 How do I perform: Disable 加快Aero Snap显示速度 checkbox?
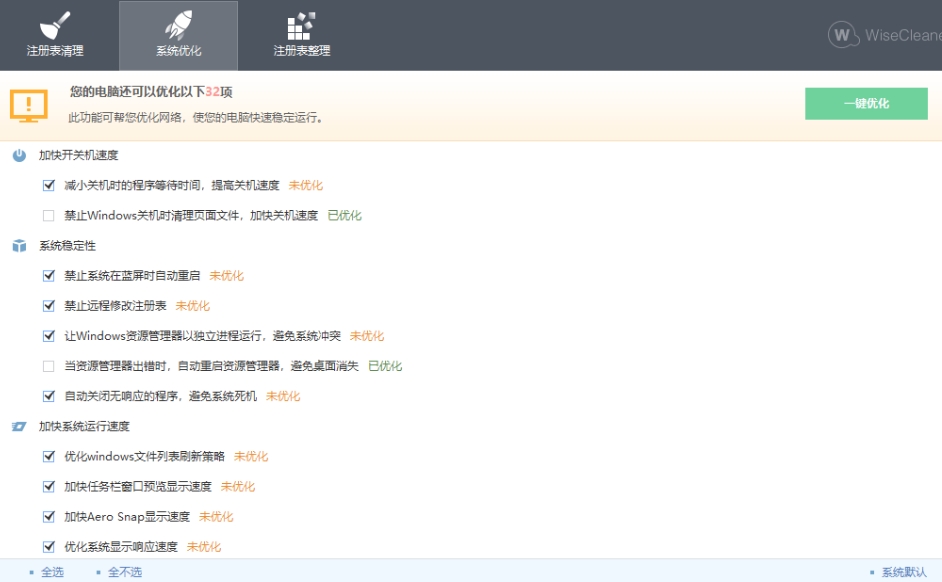pos(49,517)
